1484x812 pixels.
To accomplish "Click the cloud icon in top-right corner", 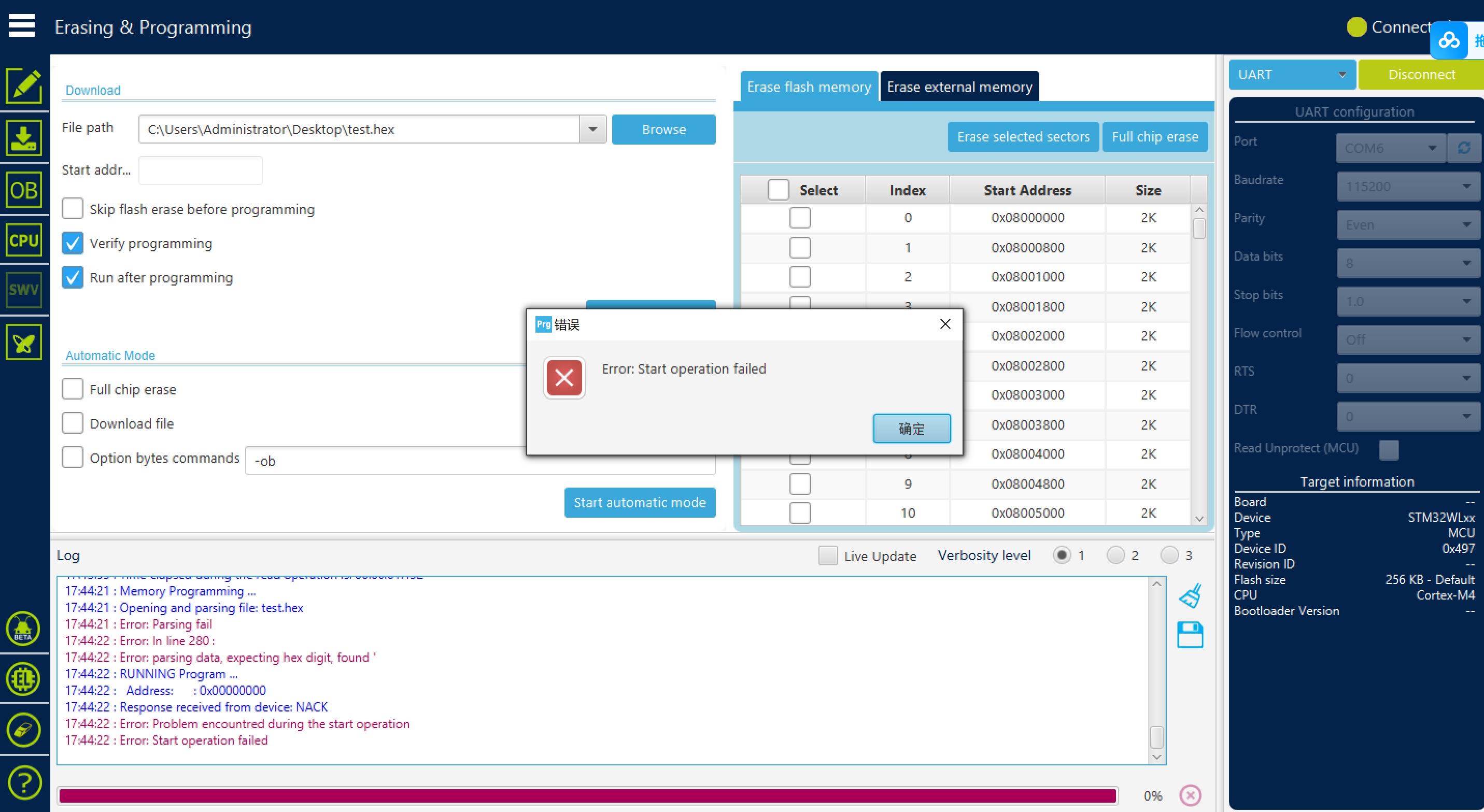I will (1449, 40).
